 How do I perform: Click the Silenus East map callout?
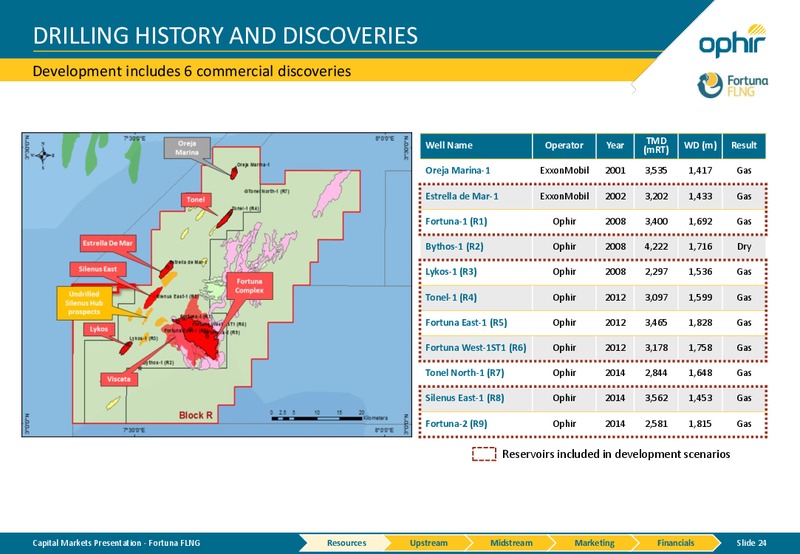97,269
